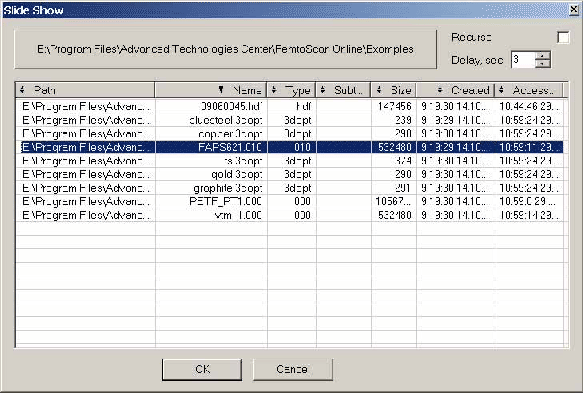
Task: Sort the list by Size column
Action: (x=393, y=90)
